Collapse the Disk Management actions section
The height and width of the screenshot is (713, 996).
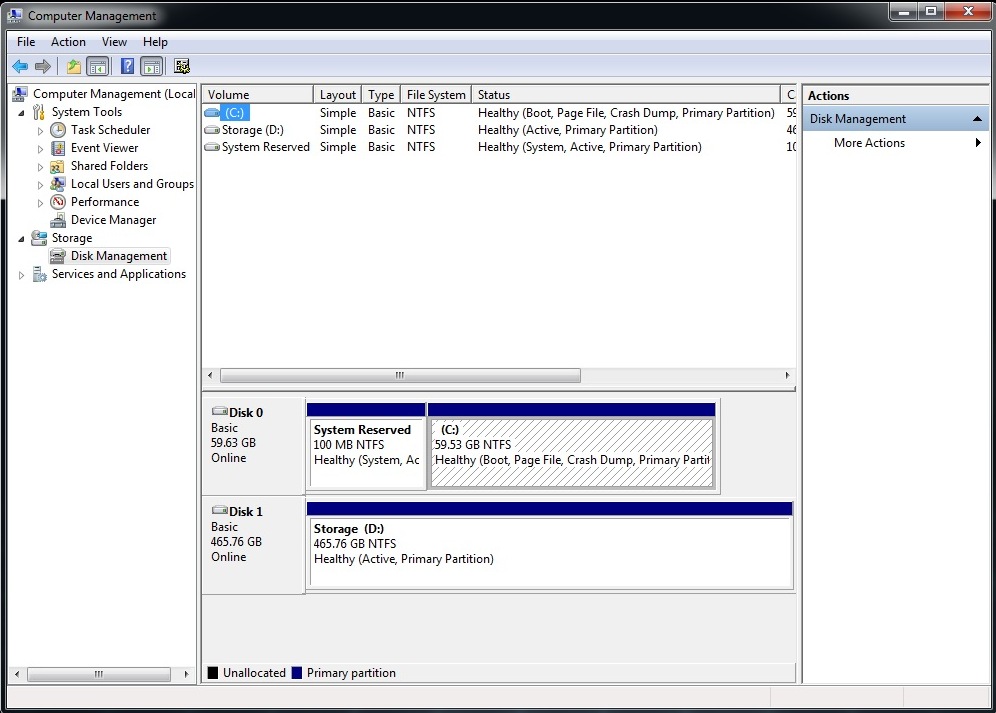[x=977, y=119]
